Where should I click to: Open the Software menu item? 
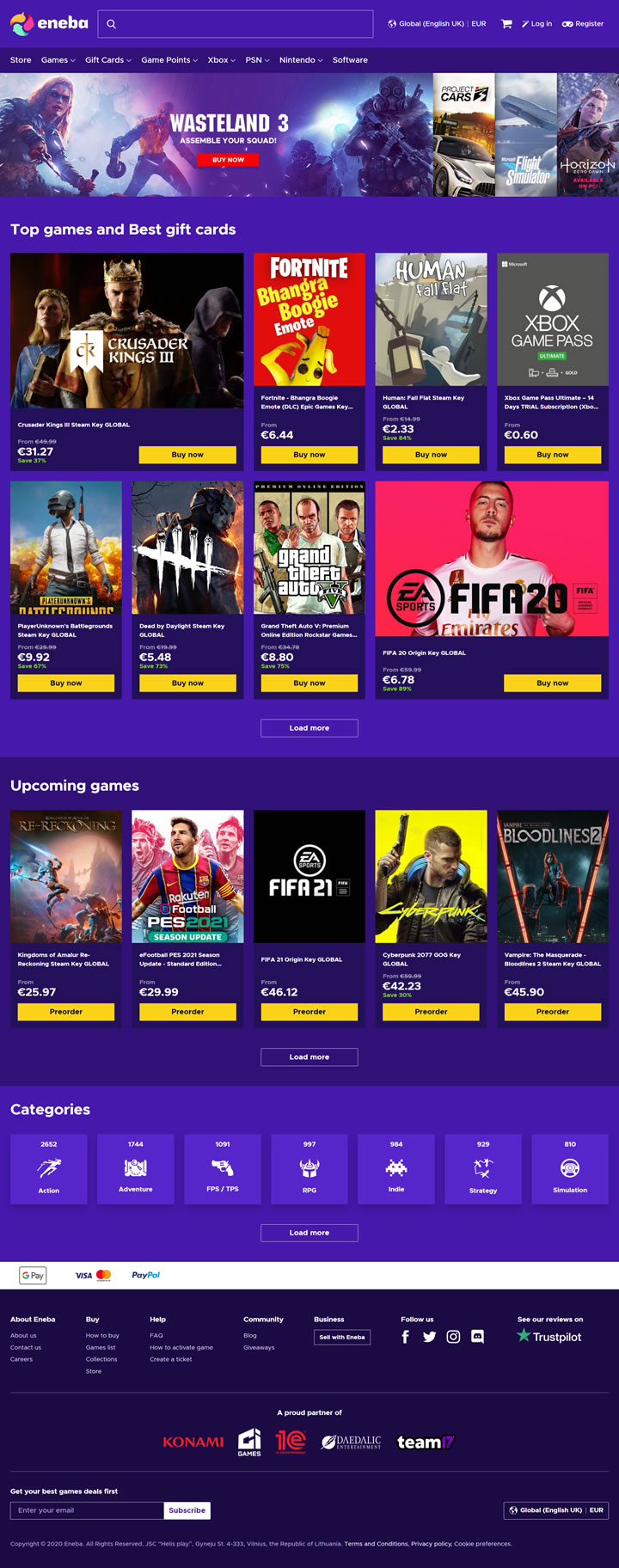350,60
